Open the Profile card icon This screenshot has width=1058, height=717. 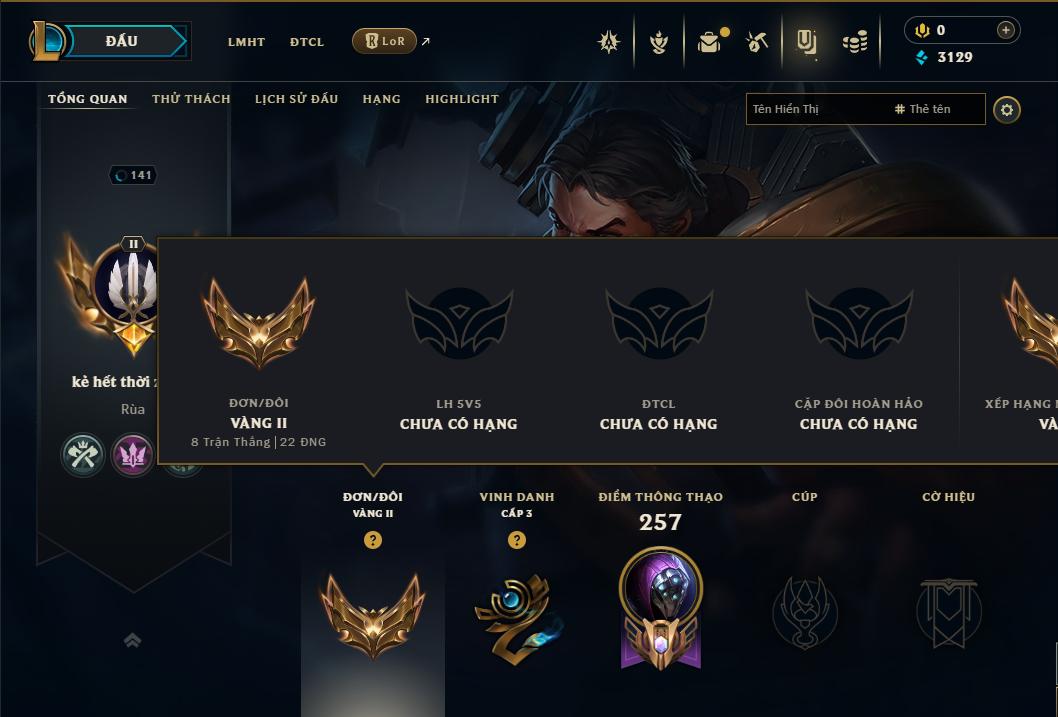click(806, 42)
